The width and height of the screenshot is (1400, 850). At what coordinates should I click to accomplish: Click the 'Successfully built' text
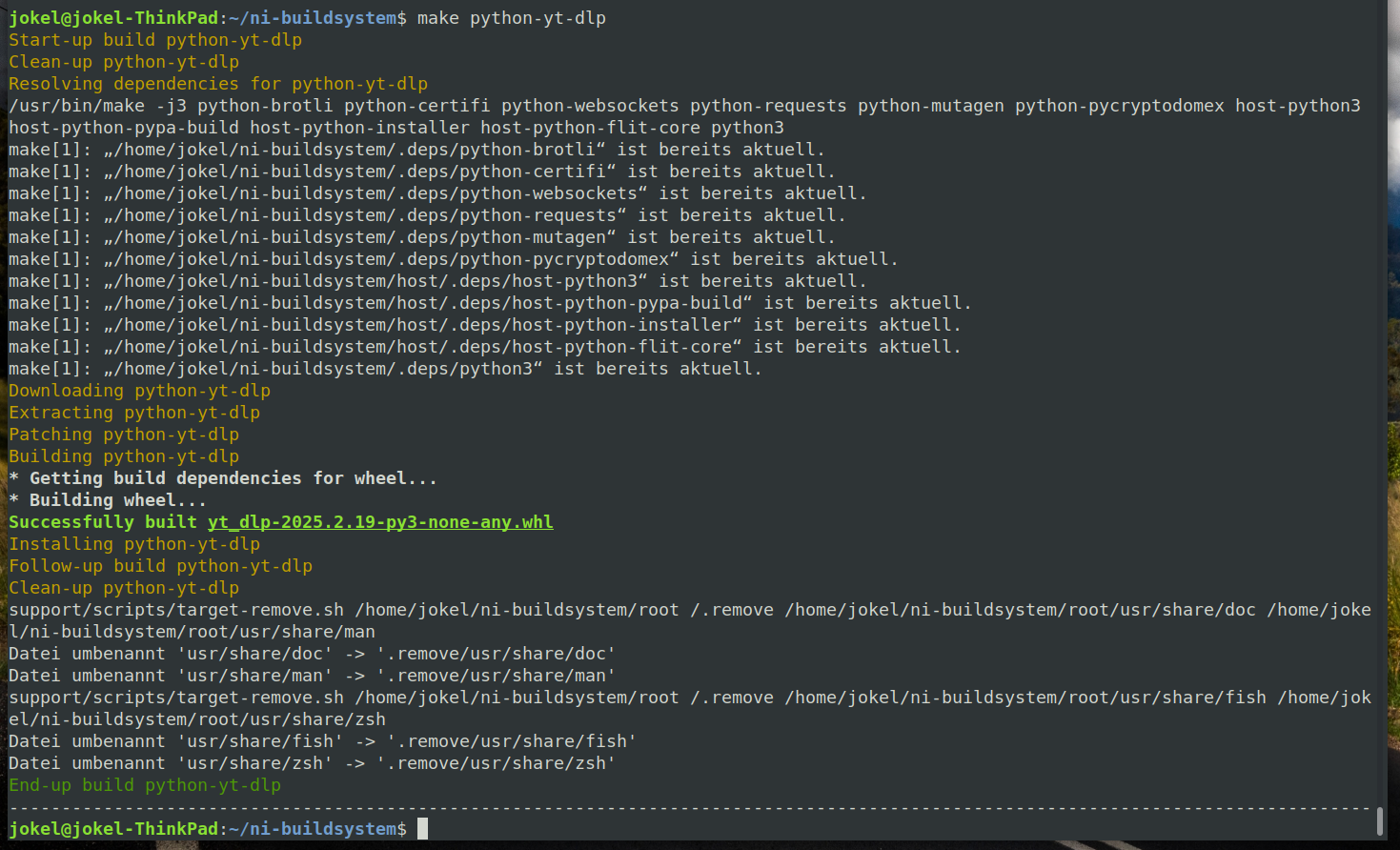pyautogui.click(x=103, y=522)
